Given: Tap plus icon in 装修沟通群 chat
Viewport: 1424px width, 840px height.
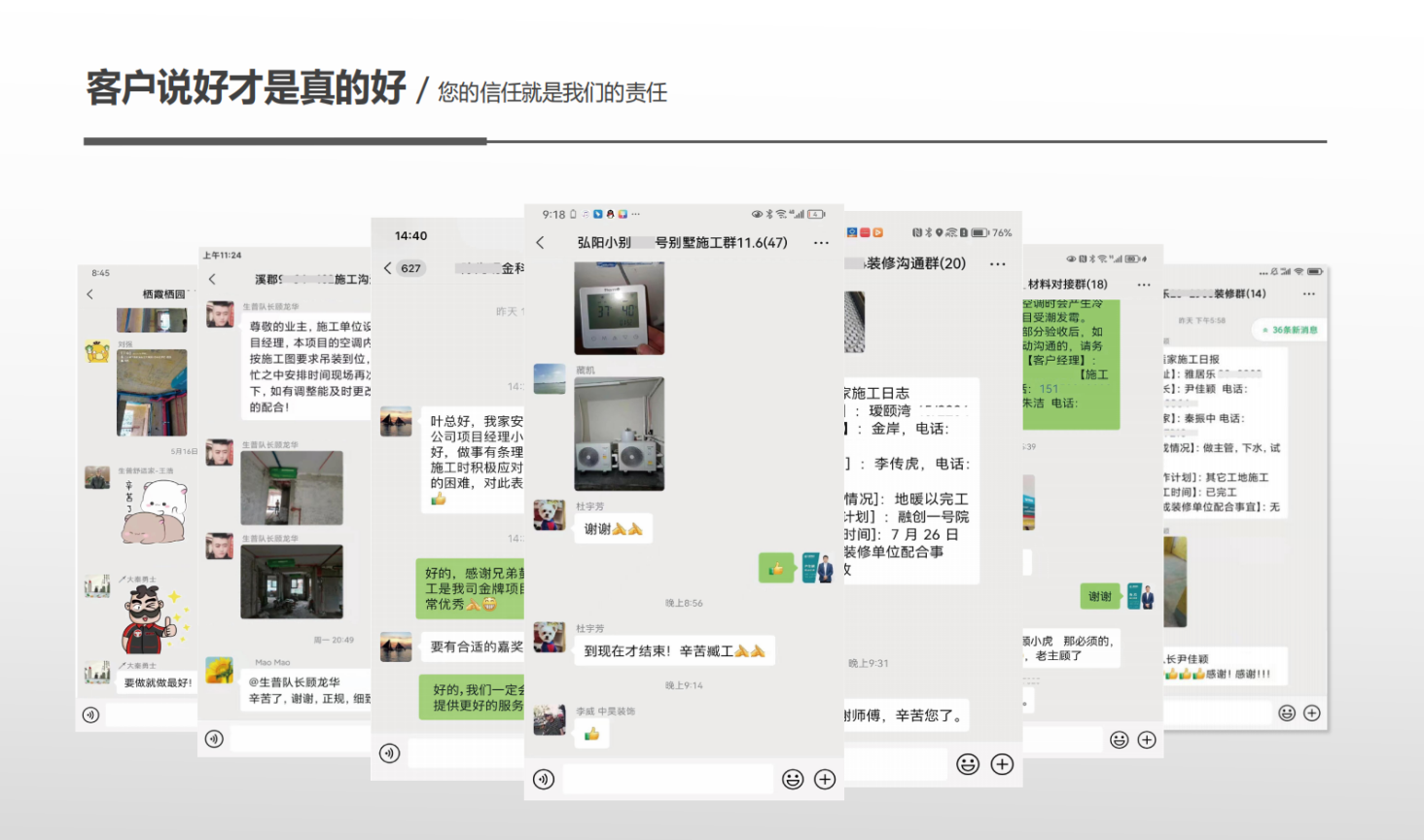Looking at the screenshot, I should pos(1002,764).
